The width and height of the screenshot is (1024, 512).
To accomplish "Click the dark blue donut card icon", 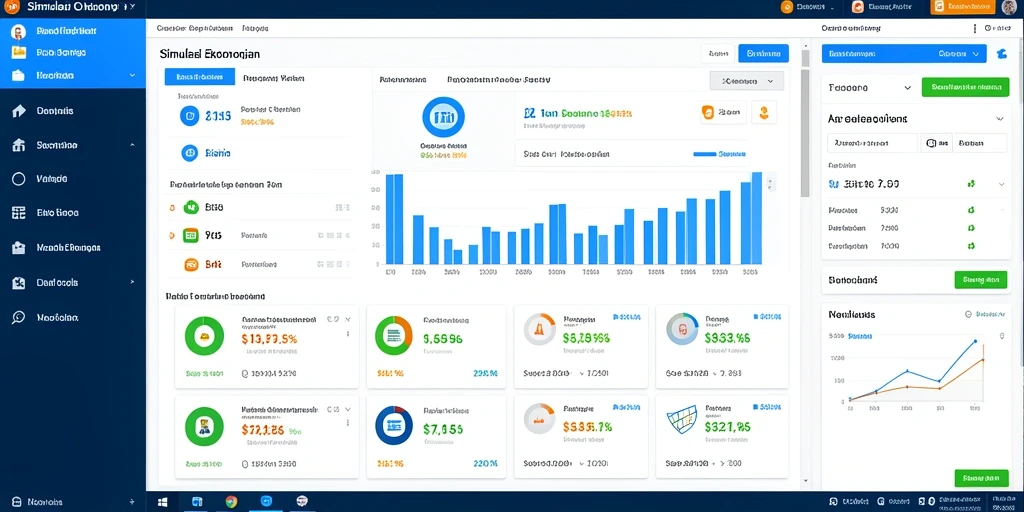I will click(x=394, y=424).
